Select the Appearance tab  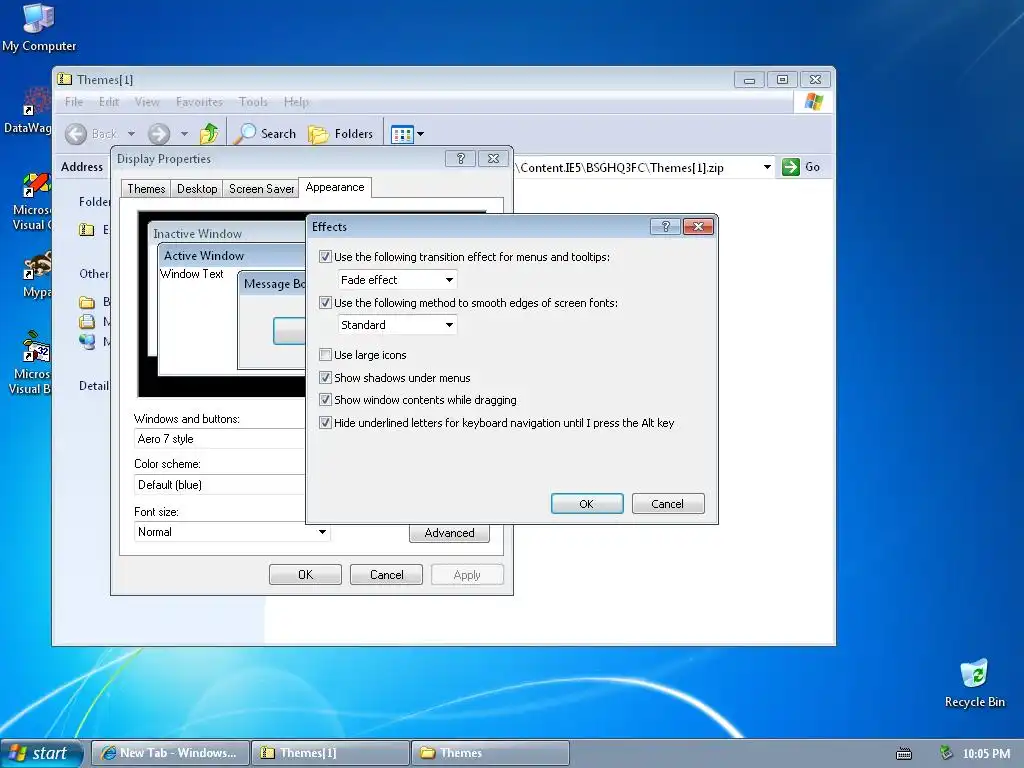tap(335, 187)
